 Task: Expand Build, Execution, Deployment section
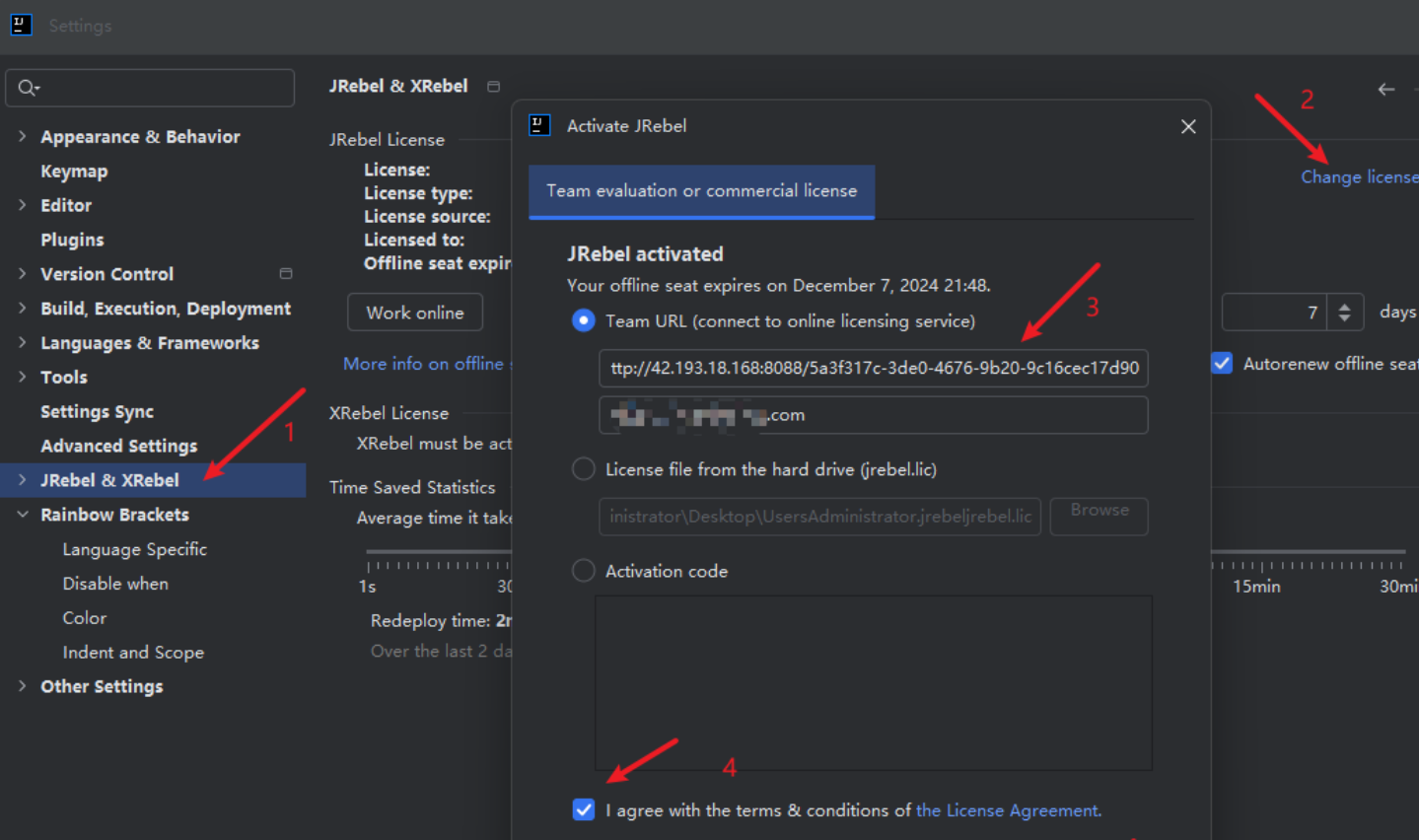(x=22, y=309)
